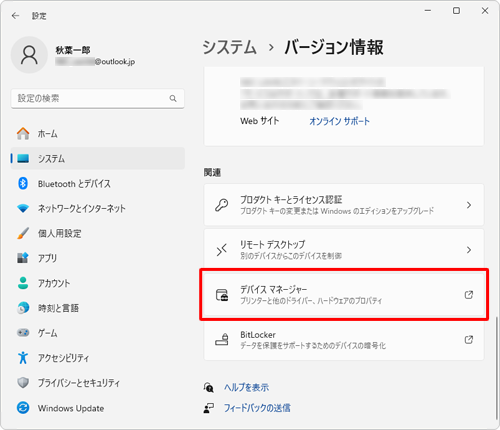Click the アプリ icon in sidebar
This screenshot has height=430, width=500.
[x=23, y=258]
